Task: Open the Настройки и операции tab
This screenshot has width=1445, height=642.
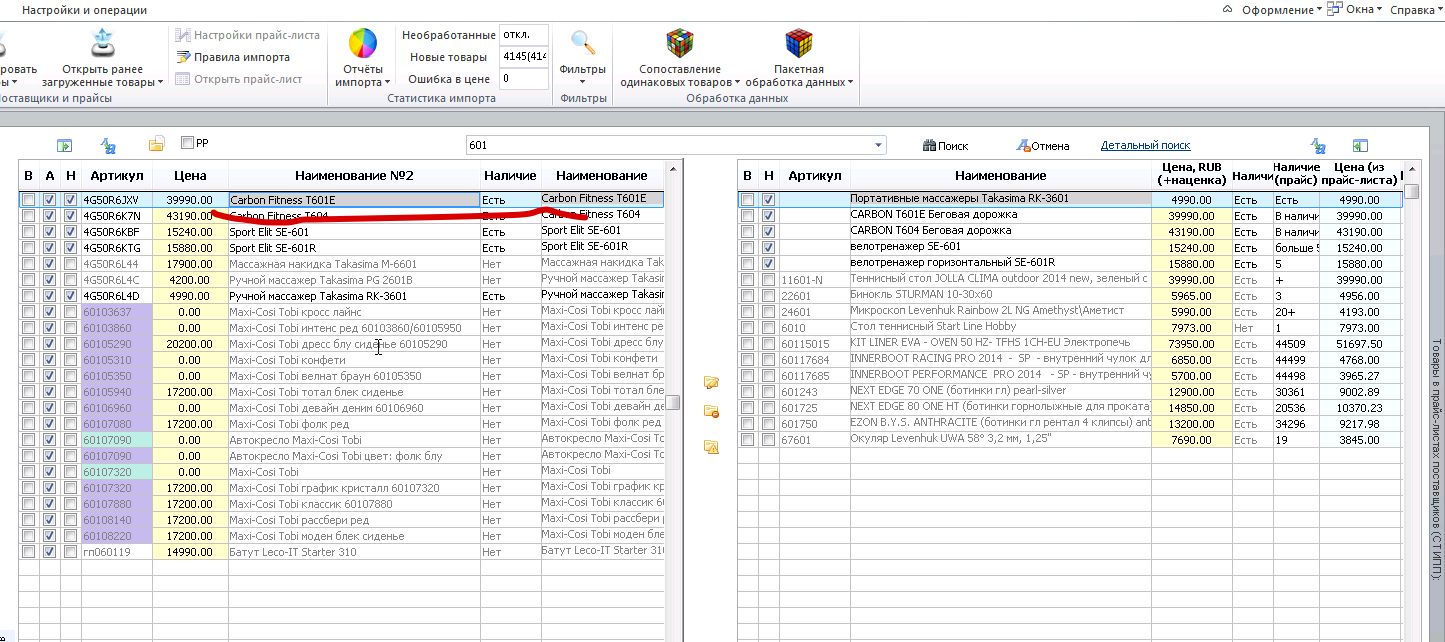Action: coord(84,10)
